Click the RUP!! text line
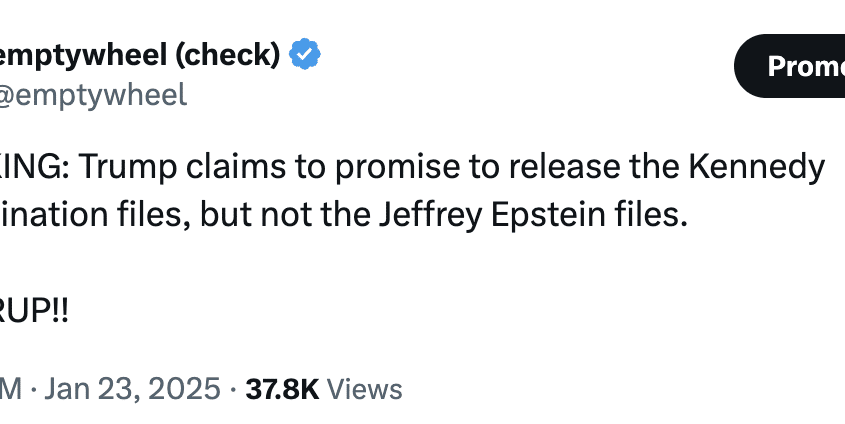Viewport: 845px width, 424px height. coord(34,311)
